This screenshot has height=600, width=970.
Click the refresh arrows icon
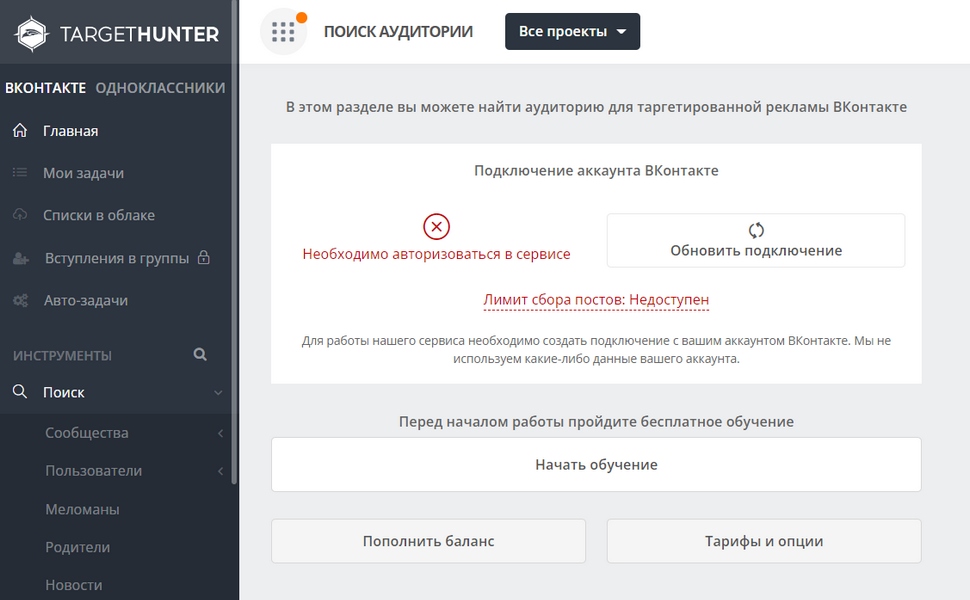[x=756, y=231]
